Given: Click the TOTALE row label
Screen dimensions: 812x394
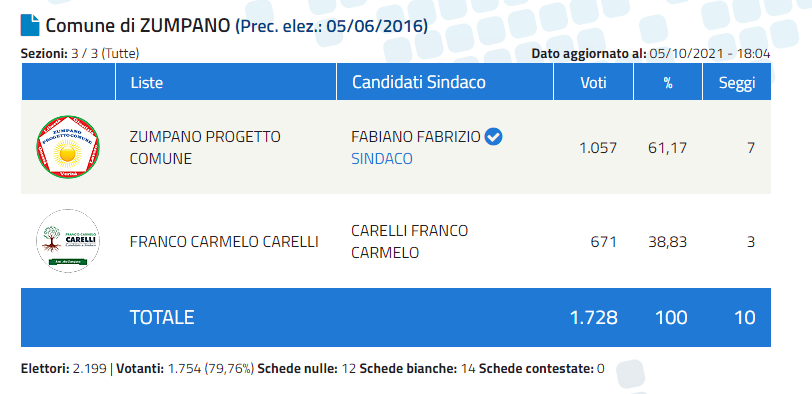Looking at the screenshot, I should [162, 317].
